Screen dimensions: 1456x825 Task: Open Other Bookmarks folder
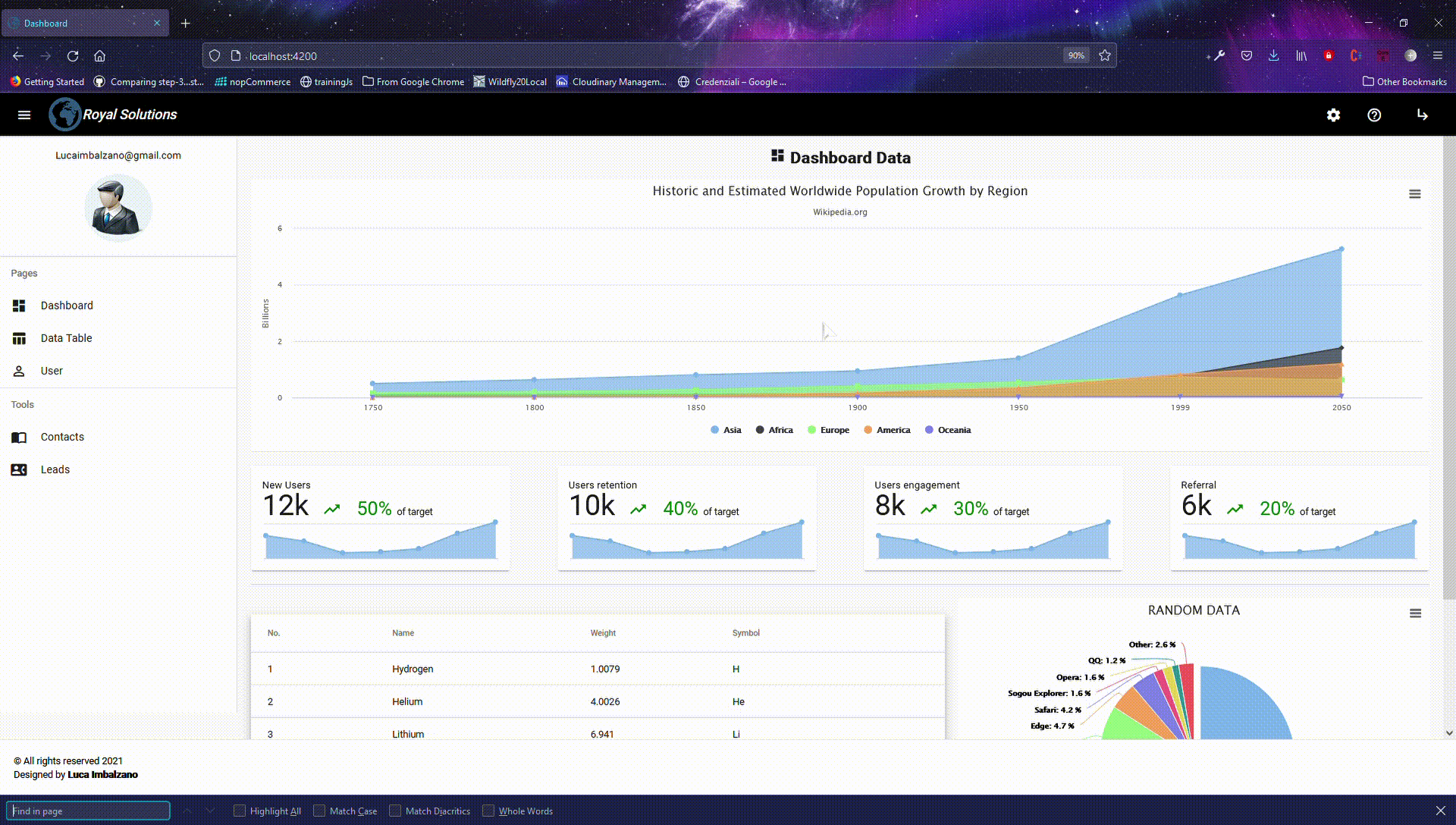pyautogui.click(x=1405, y=82)
